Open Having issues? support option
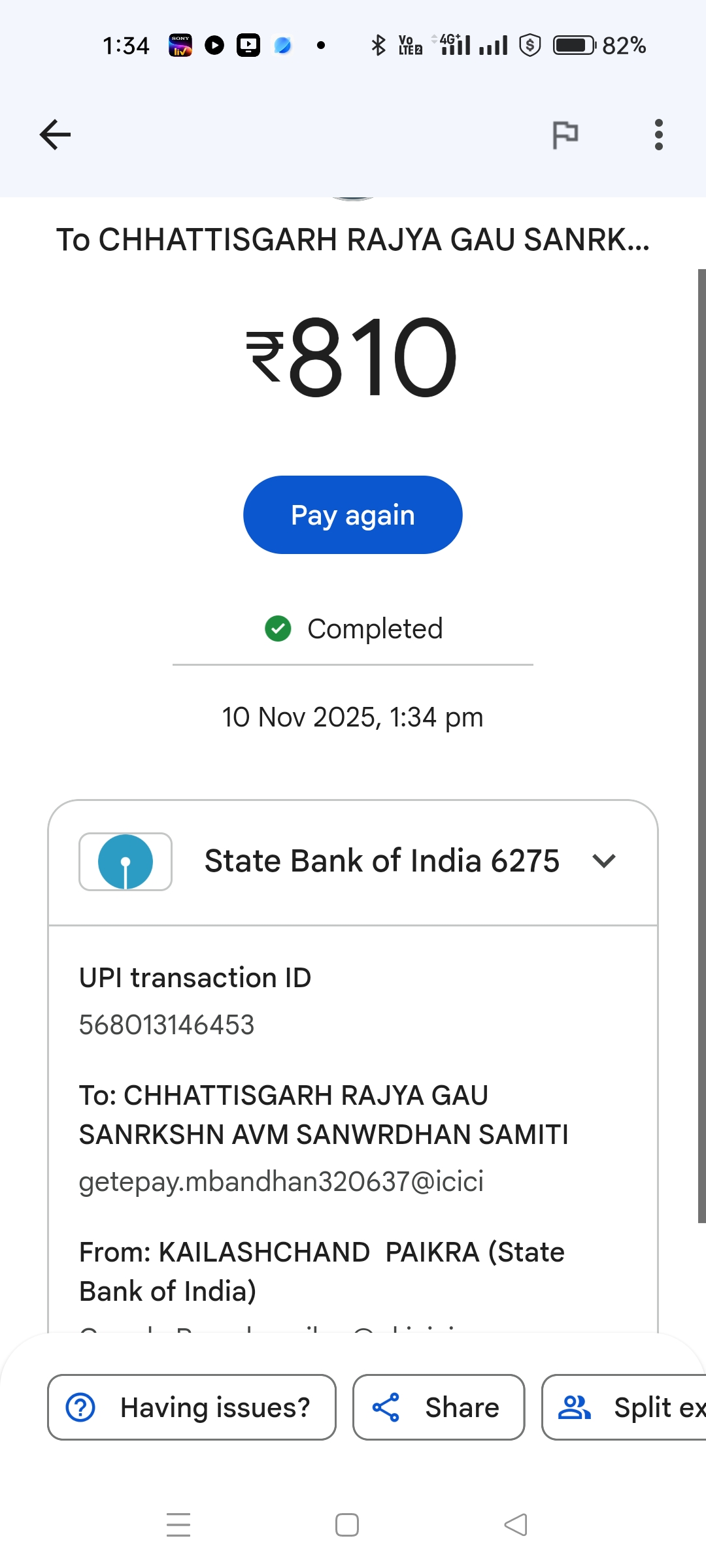The height and width of the screenshot is (1568, 706). (x=214, y=1407)
